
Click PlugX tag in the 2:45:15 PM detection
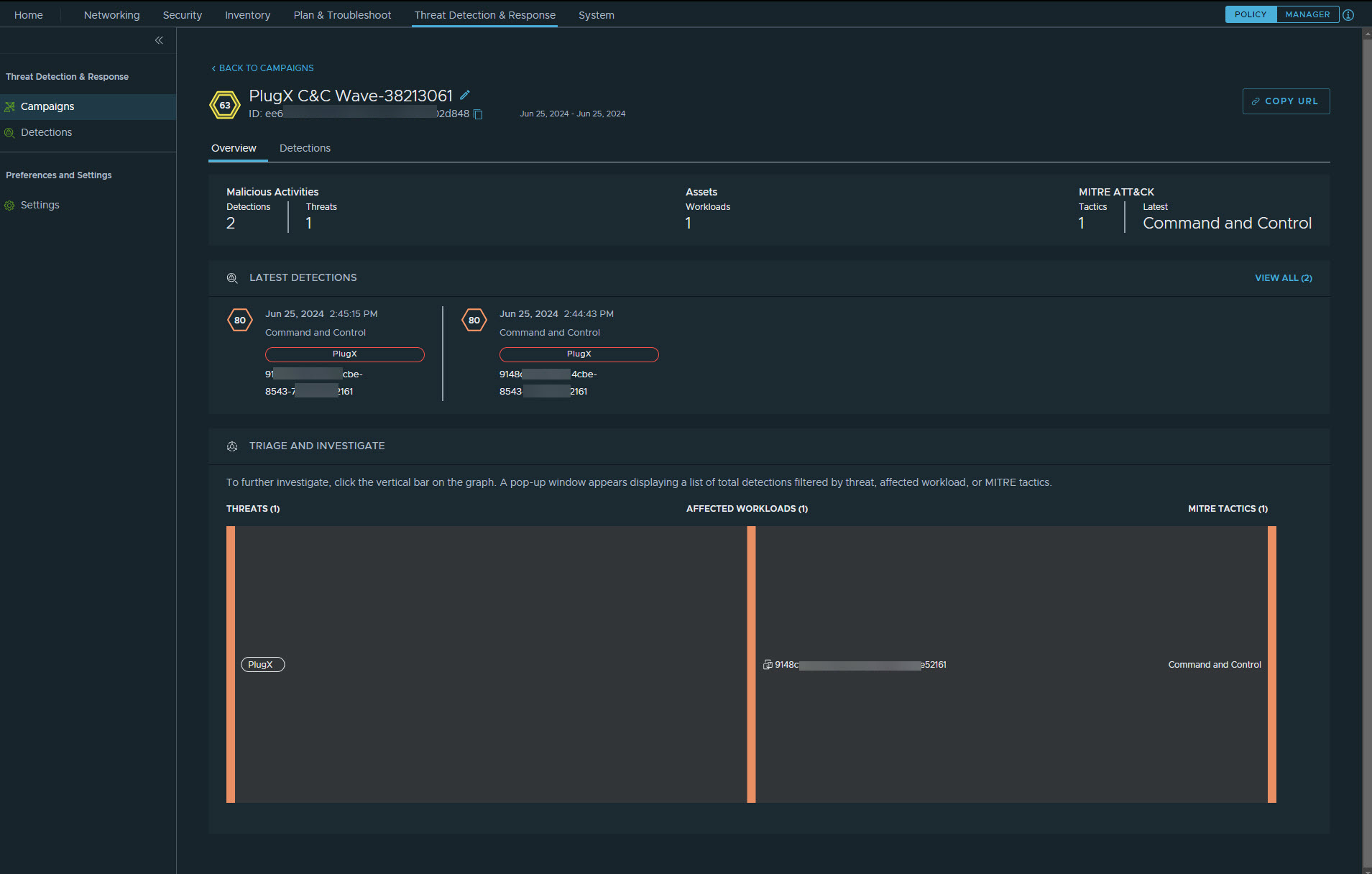[345, 354]
